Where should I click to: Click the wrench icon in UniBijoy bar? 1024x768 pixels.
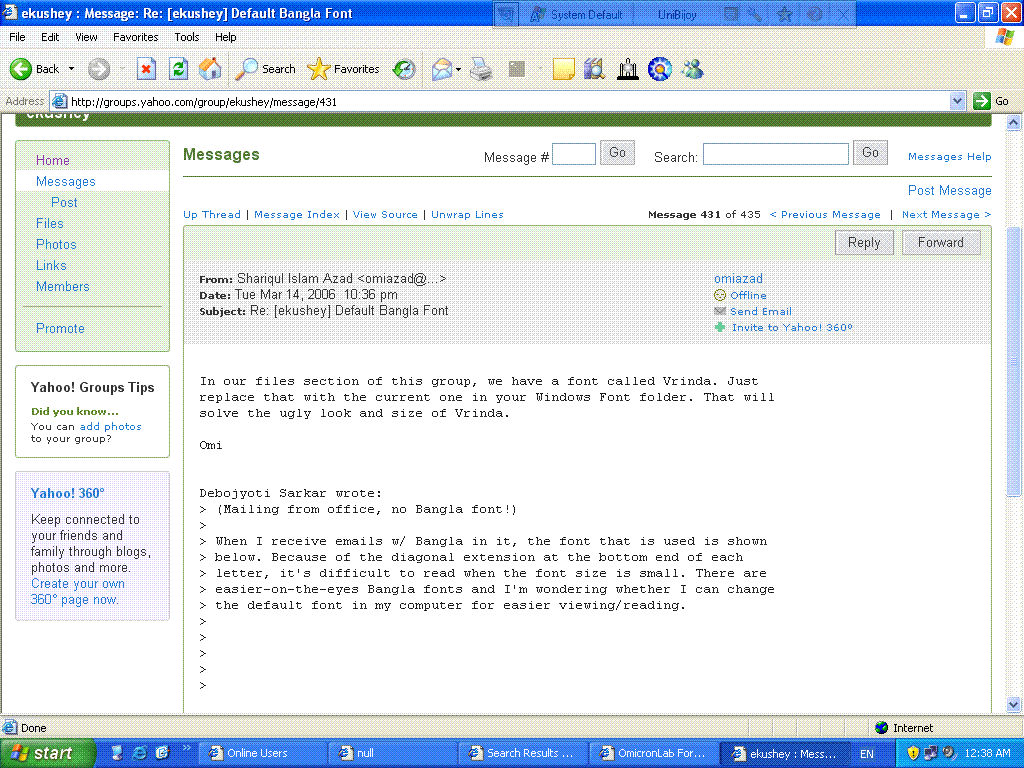(x=755, y=14)
